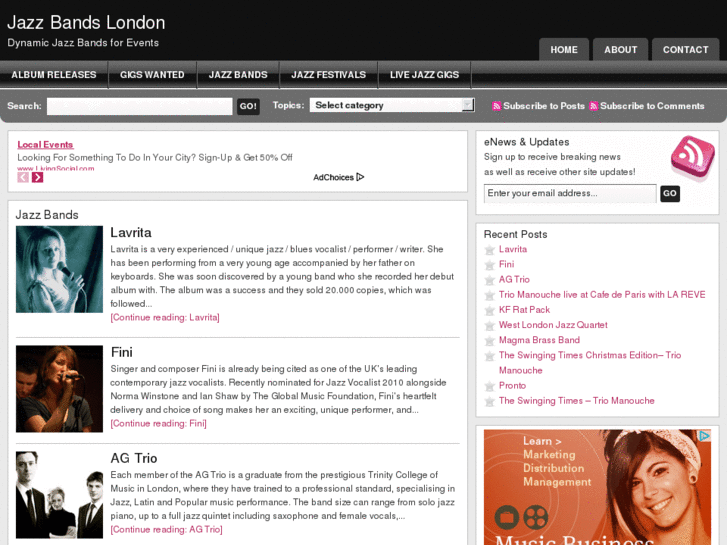This screenshot has height=545, width=727.
Task: Go to JAZZ BANDS menu
Action: pos(238,75)
